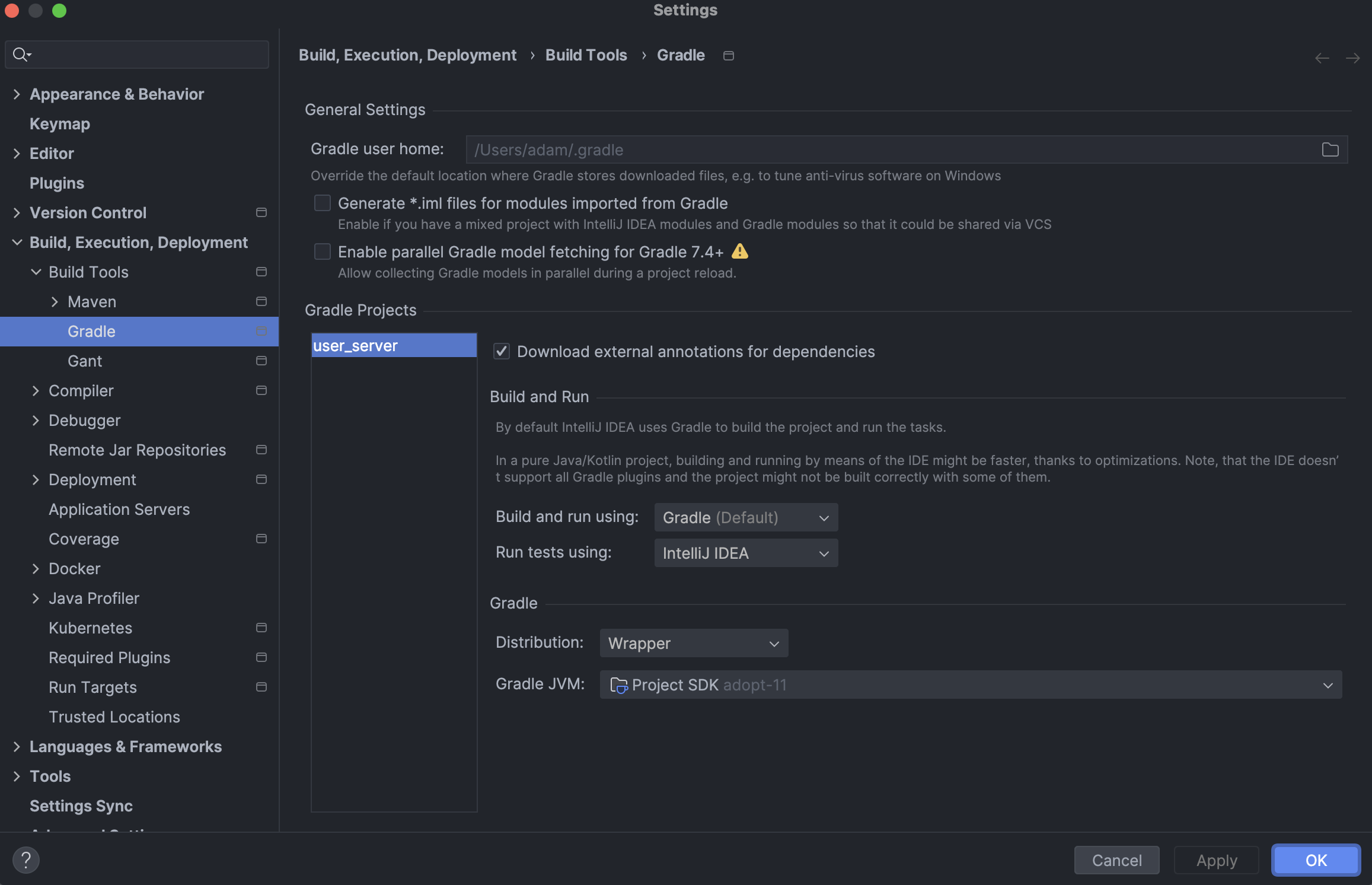Click the project icon next to Gant
This screenshot has height=885, width=1372.
[261, 361]
